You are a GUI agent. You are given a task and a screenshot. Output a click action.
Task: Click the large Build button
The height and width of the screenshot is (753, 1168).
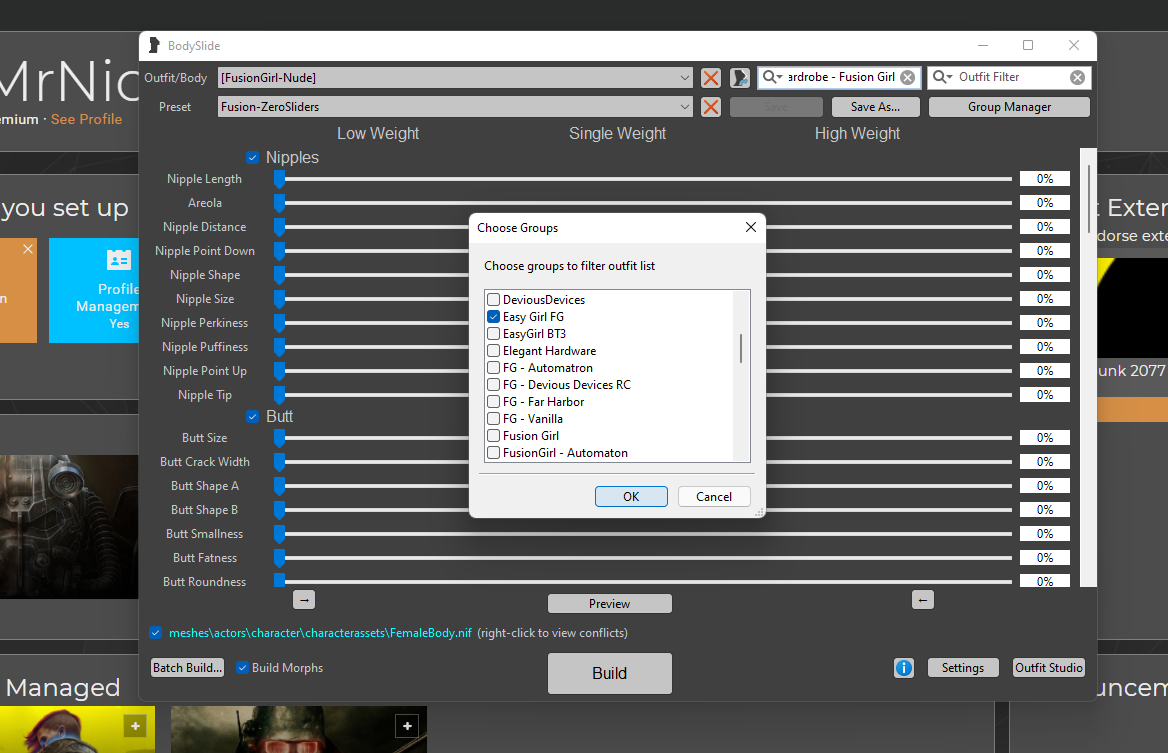pyautogui.click(x=609, y=673)
